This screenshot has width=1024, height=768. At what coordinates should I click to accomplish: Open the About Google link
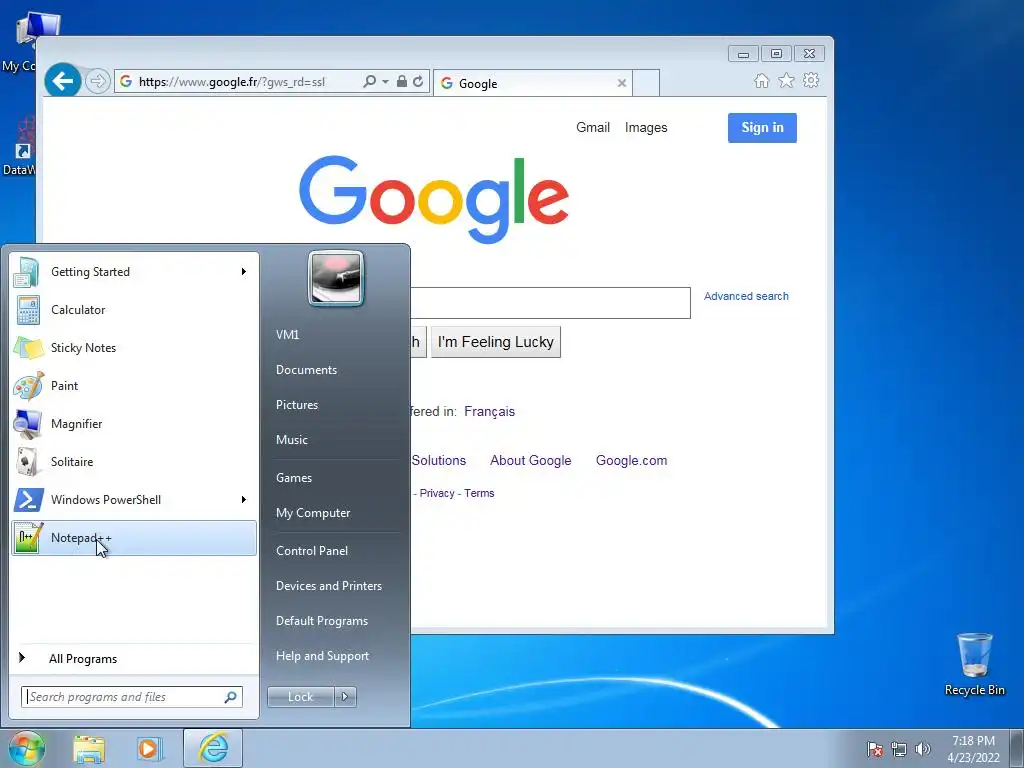(x=531, y=460)
